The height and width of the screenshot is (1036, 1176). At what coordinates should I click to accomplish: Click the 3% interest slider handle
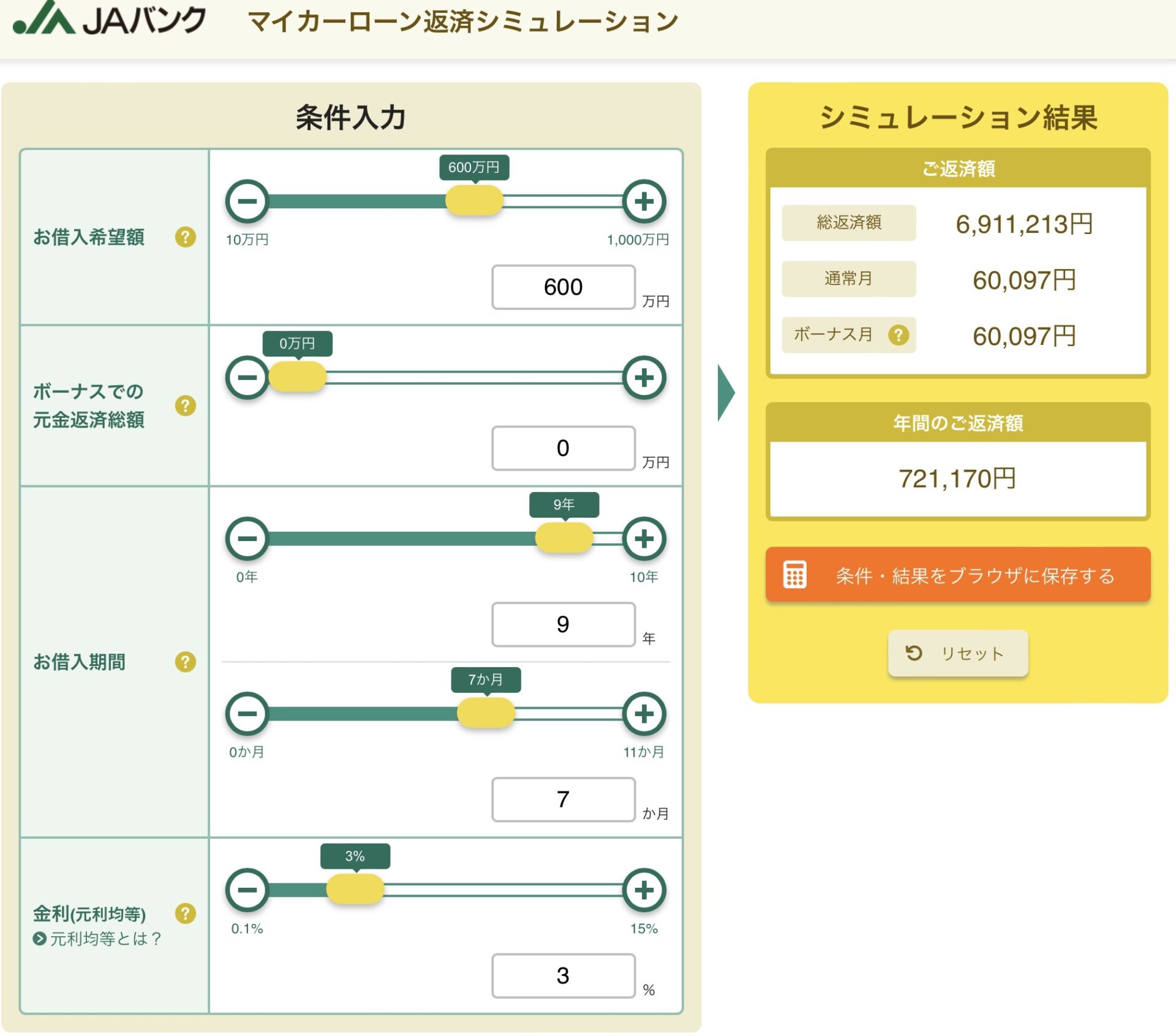click(x=355, y=890)
